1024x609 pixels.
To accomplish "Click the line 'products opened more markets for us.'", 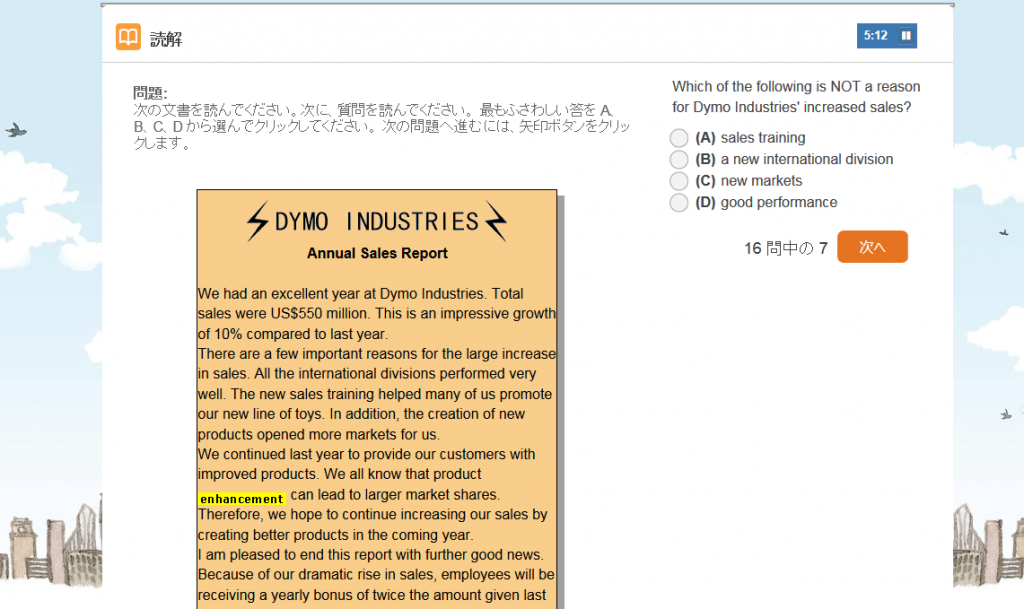I will (x=319, y=435).
